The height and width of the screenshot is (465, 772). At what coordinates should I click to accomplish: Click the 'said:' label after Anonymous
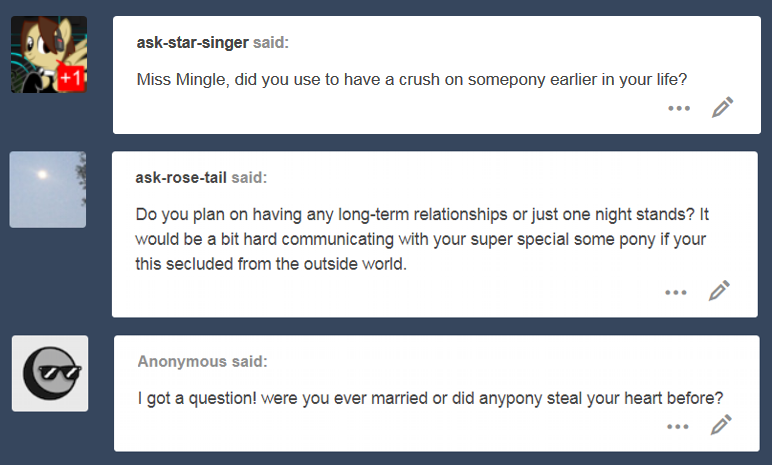(249, 362)
